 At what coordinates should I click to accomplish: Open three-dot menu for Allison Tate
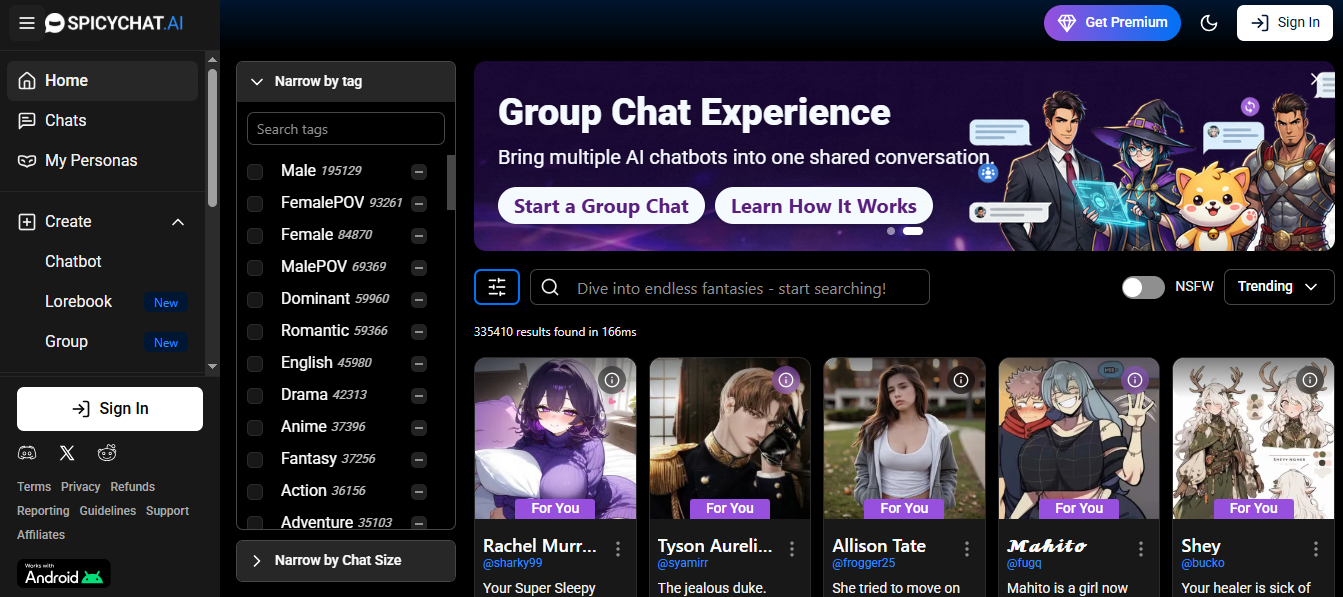[x=967, y=549]
